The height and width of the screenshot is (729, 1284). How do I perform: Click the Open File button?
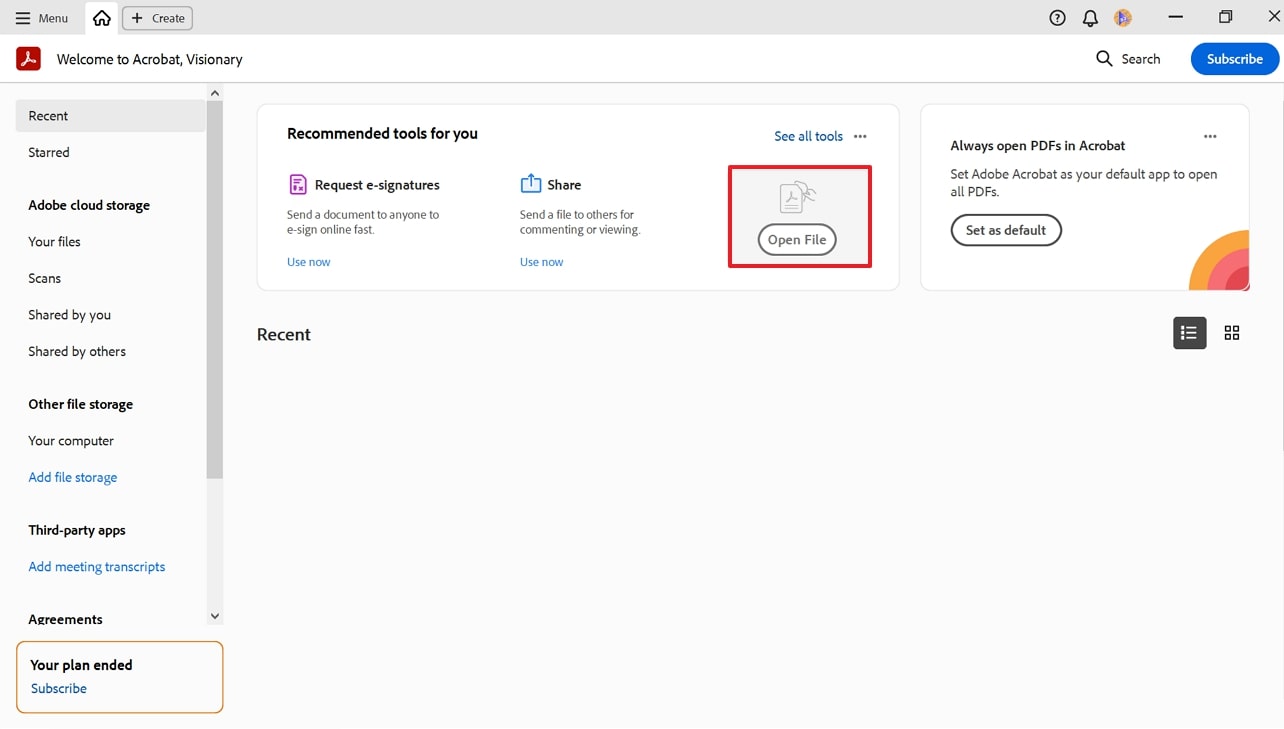pyautogui.click(x=797, y=240)
